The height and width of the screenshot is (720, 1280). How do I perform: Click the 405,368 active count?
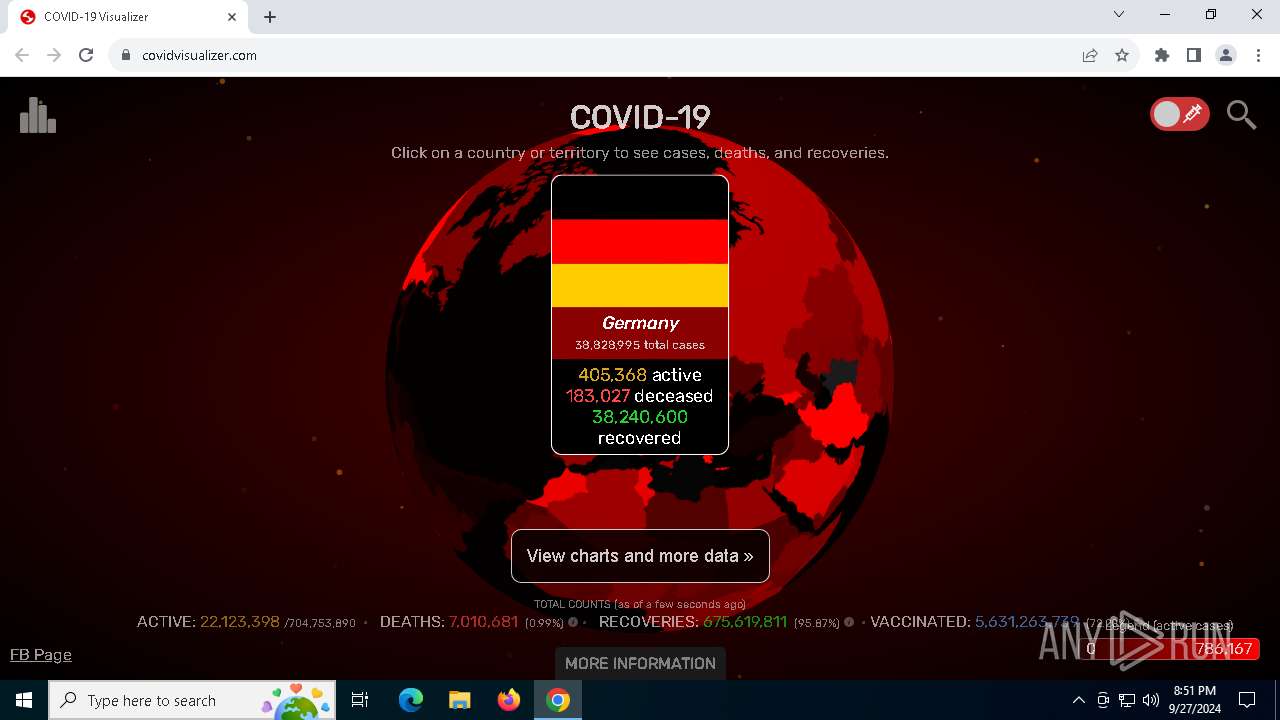tap(612, 375)
